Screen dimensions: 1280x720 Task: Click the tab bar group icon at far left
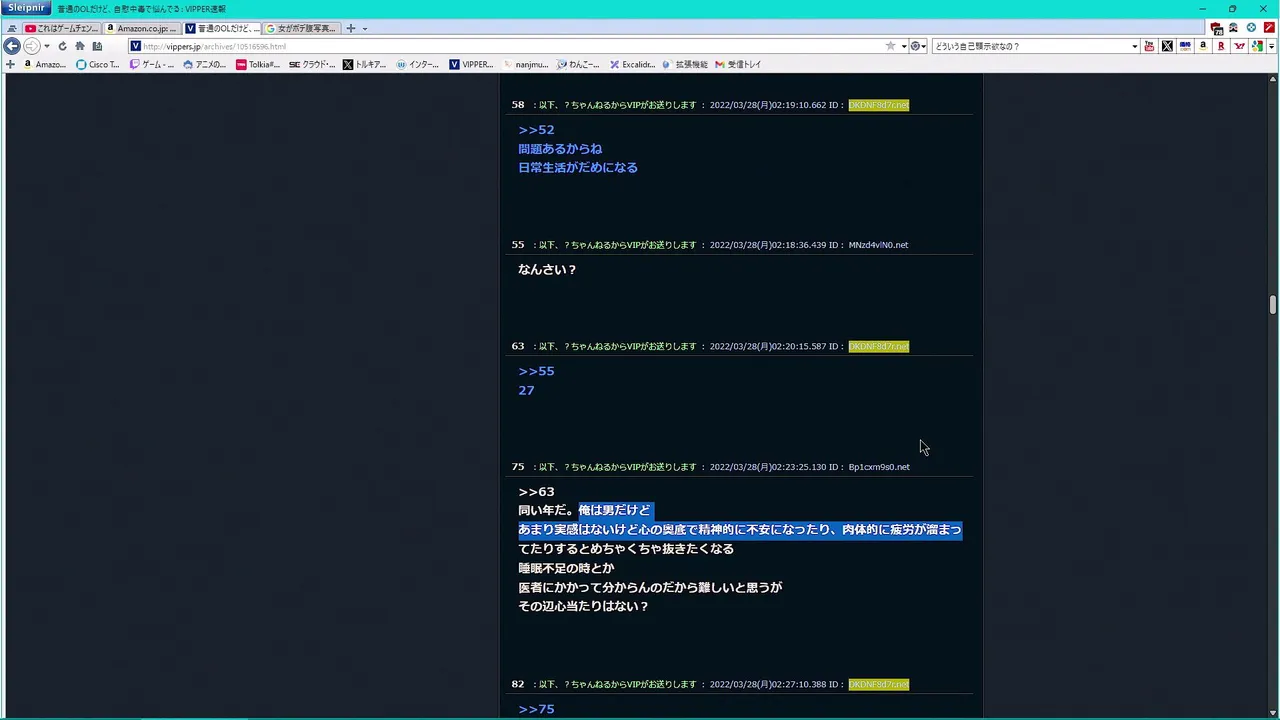pos(12,29)
